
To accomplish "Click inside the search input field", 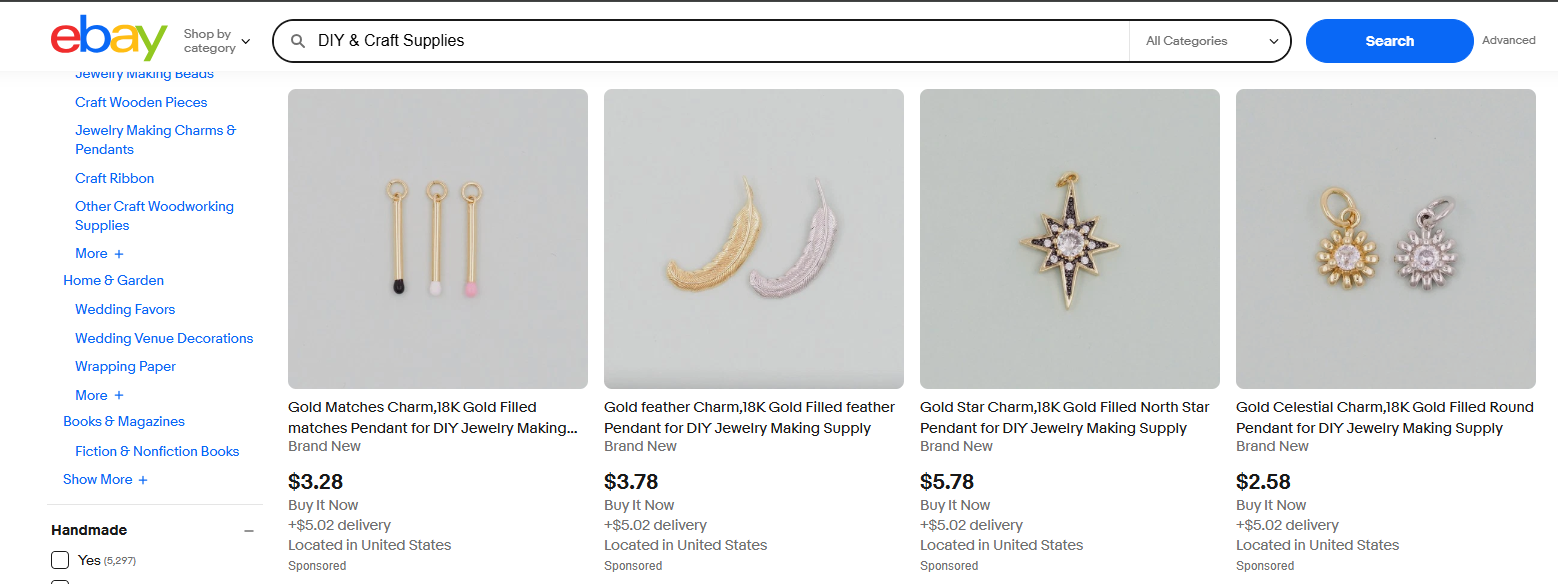I will 700,41.
